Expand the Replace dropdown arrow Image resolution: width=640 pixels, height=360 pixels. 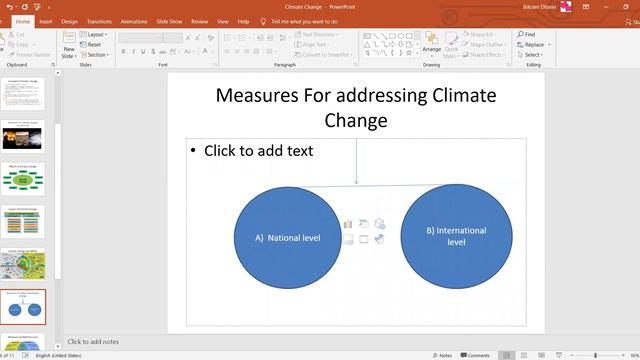click(x=549, y=44)
